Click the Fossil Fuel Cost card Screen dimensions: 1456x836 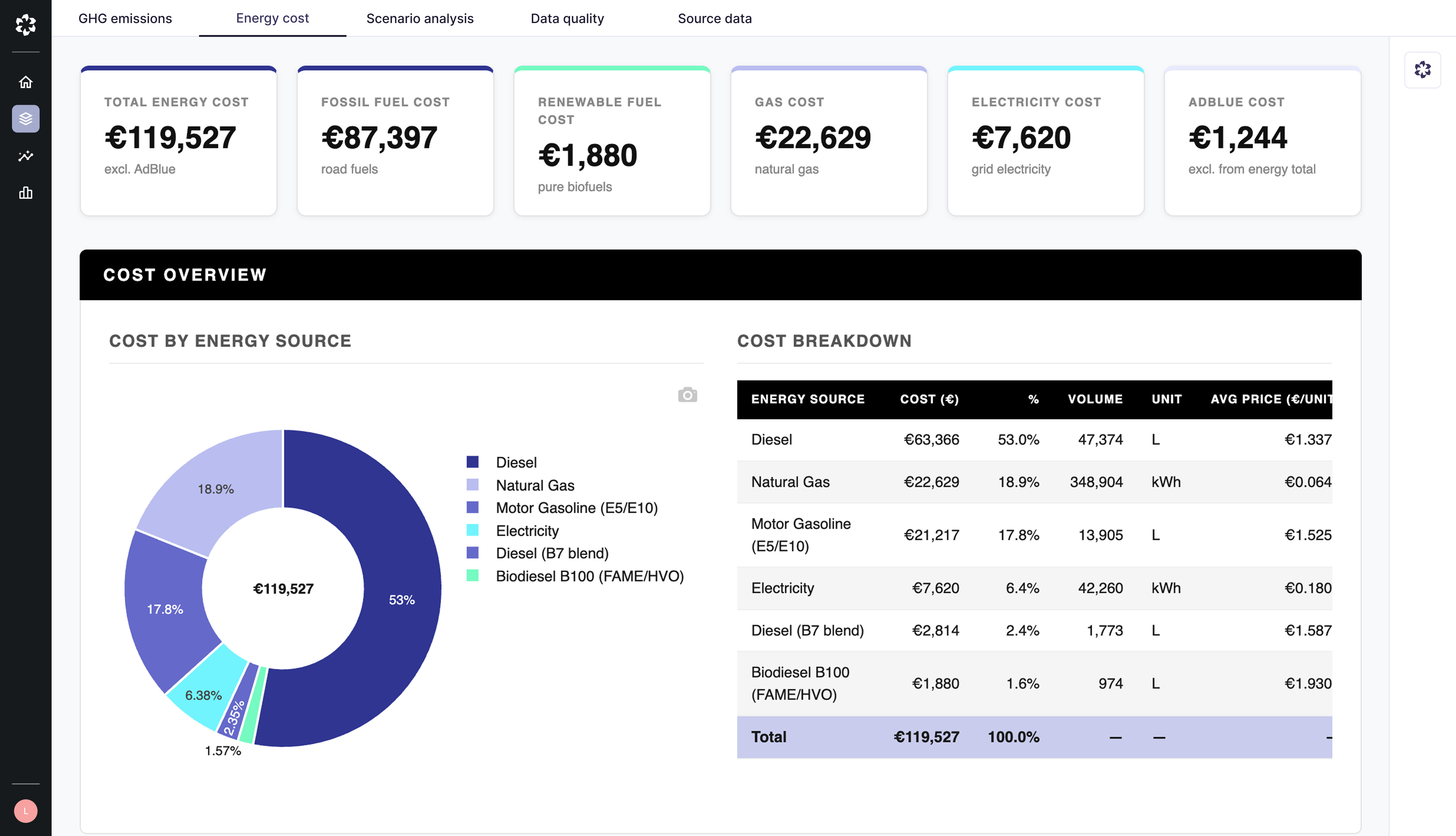coord(395,141)
